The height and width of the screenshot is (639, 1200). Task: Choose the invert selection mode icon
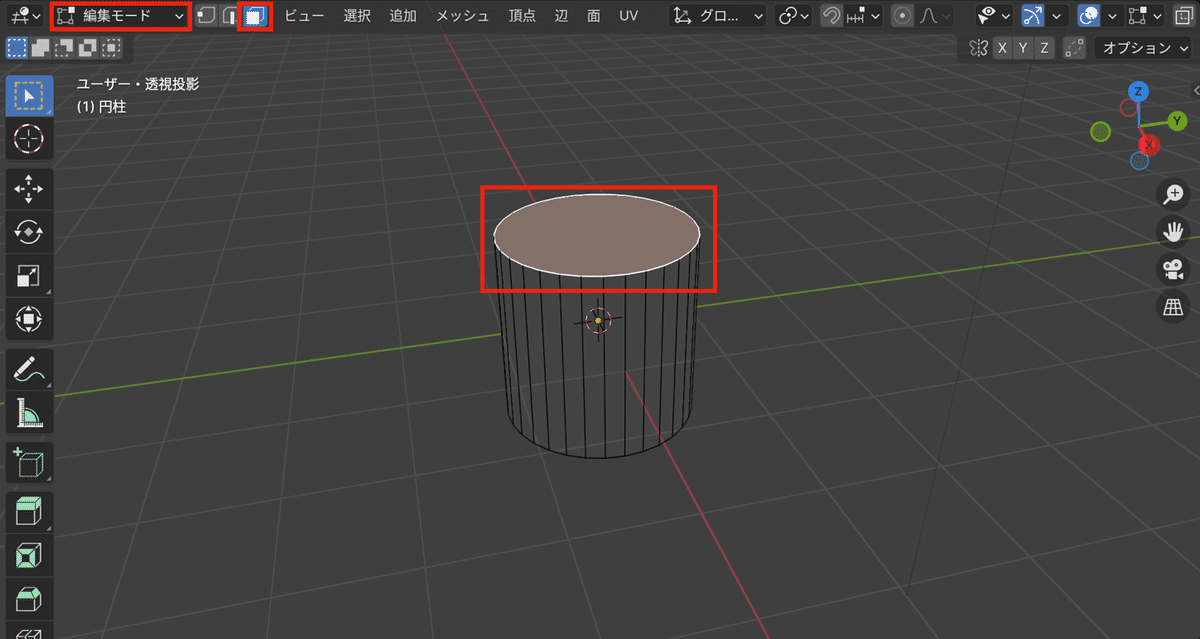coord(89,47)
